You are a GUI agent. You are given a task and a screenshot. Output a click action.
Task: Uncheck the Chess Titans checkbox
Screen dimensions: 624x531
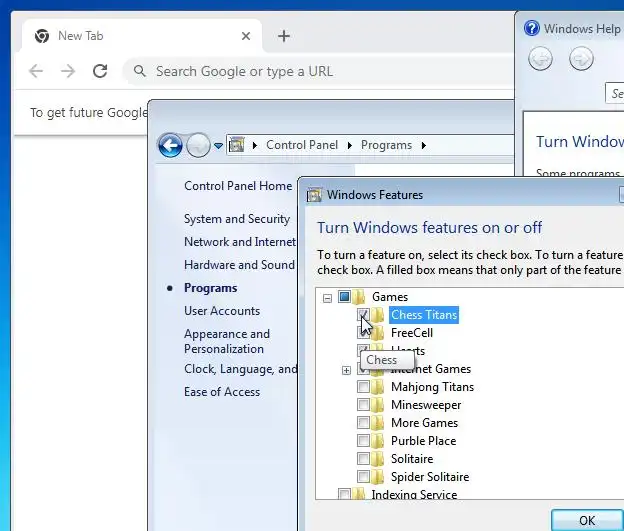point(363,314)
